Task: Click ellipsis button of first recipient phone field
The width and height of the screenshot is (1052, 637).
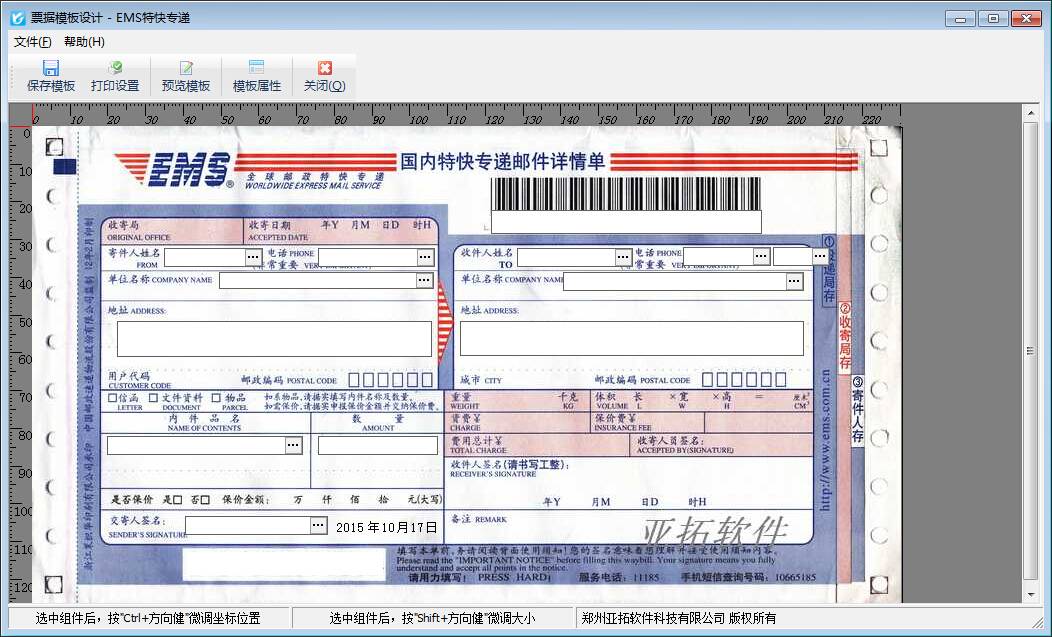Action: (x=761, y=256)
